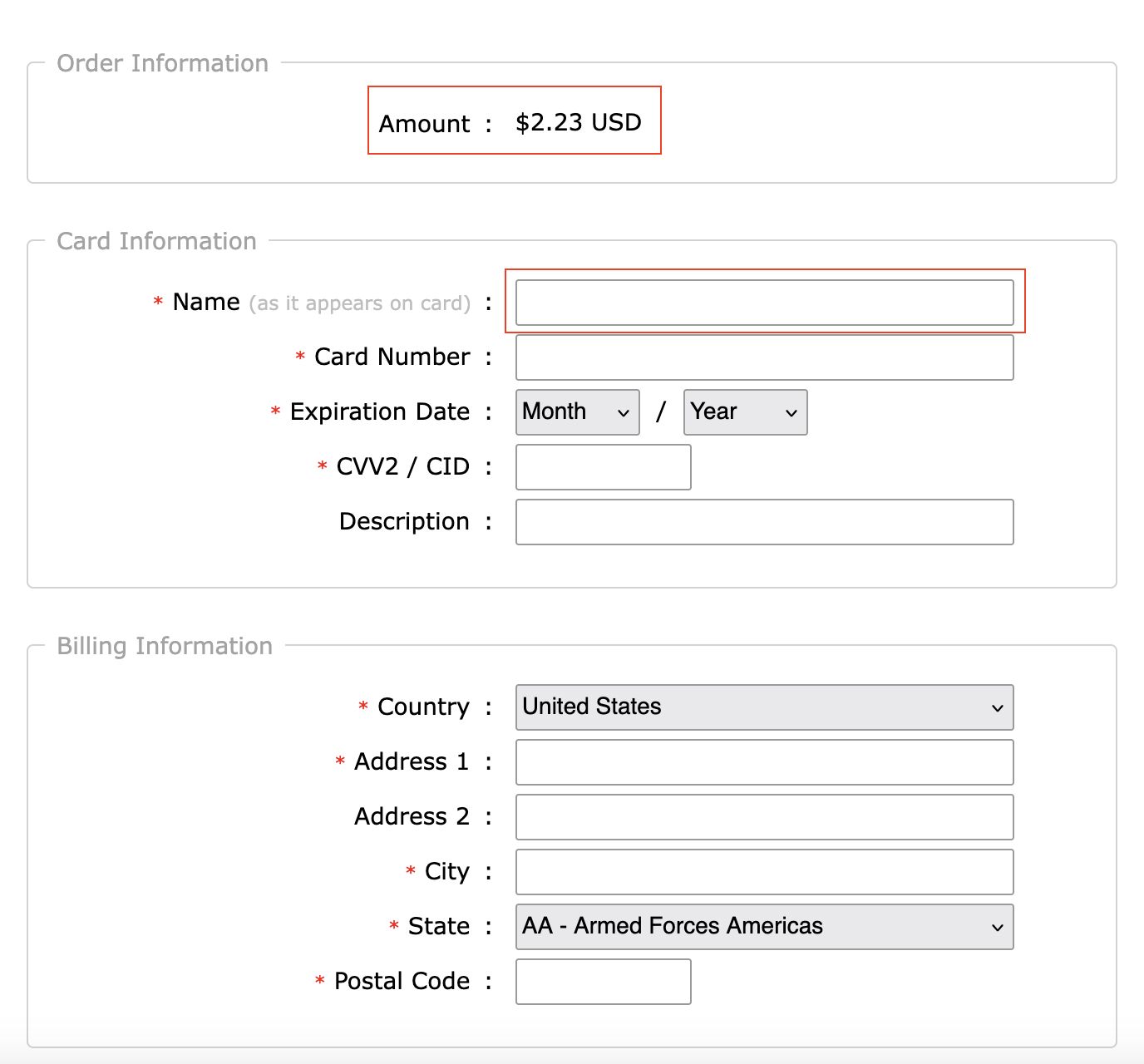Viewport: 1144px width, 1064px height.
Task: Click into the Address 1 field
Action: pyautogui.click(x=764, y=762)
